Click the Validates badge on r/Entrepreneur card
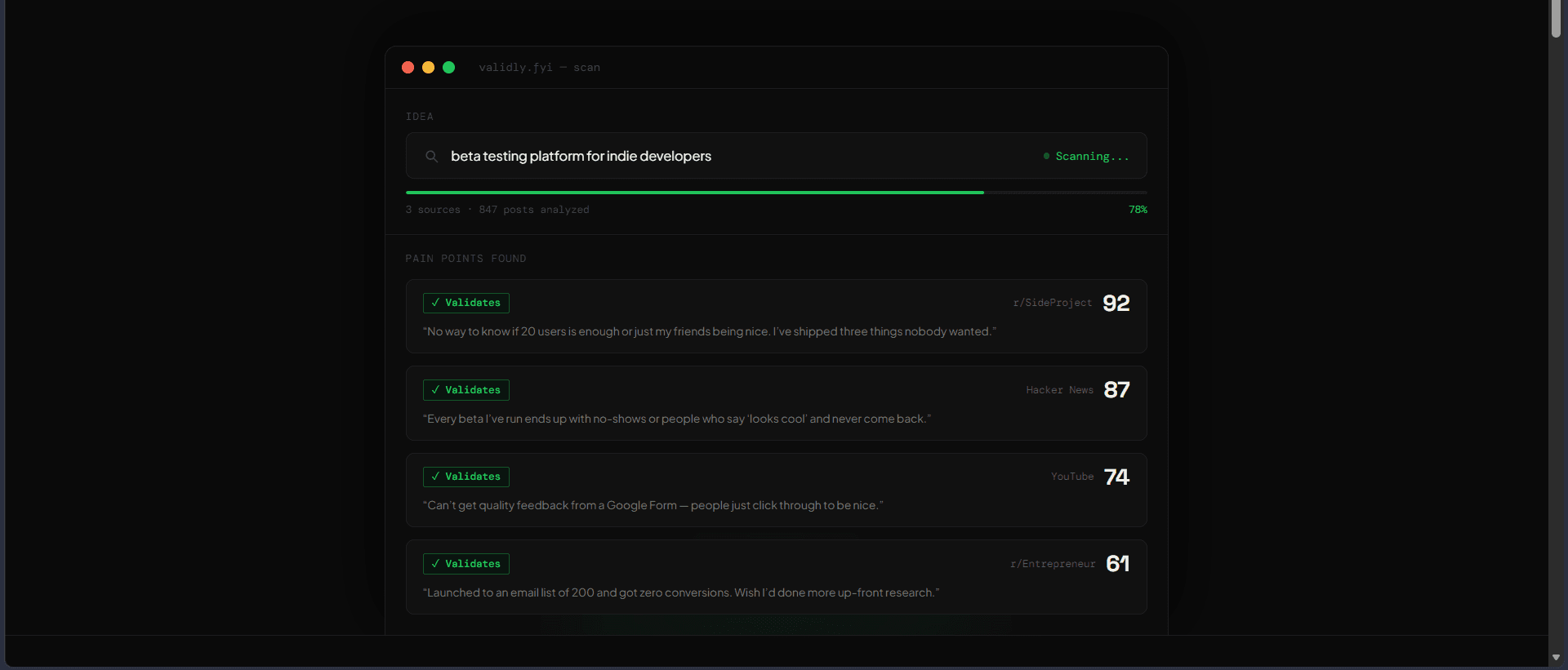This screenshot has height=670, width=1568. click(x=466, y=564)
